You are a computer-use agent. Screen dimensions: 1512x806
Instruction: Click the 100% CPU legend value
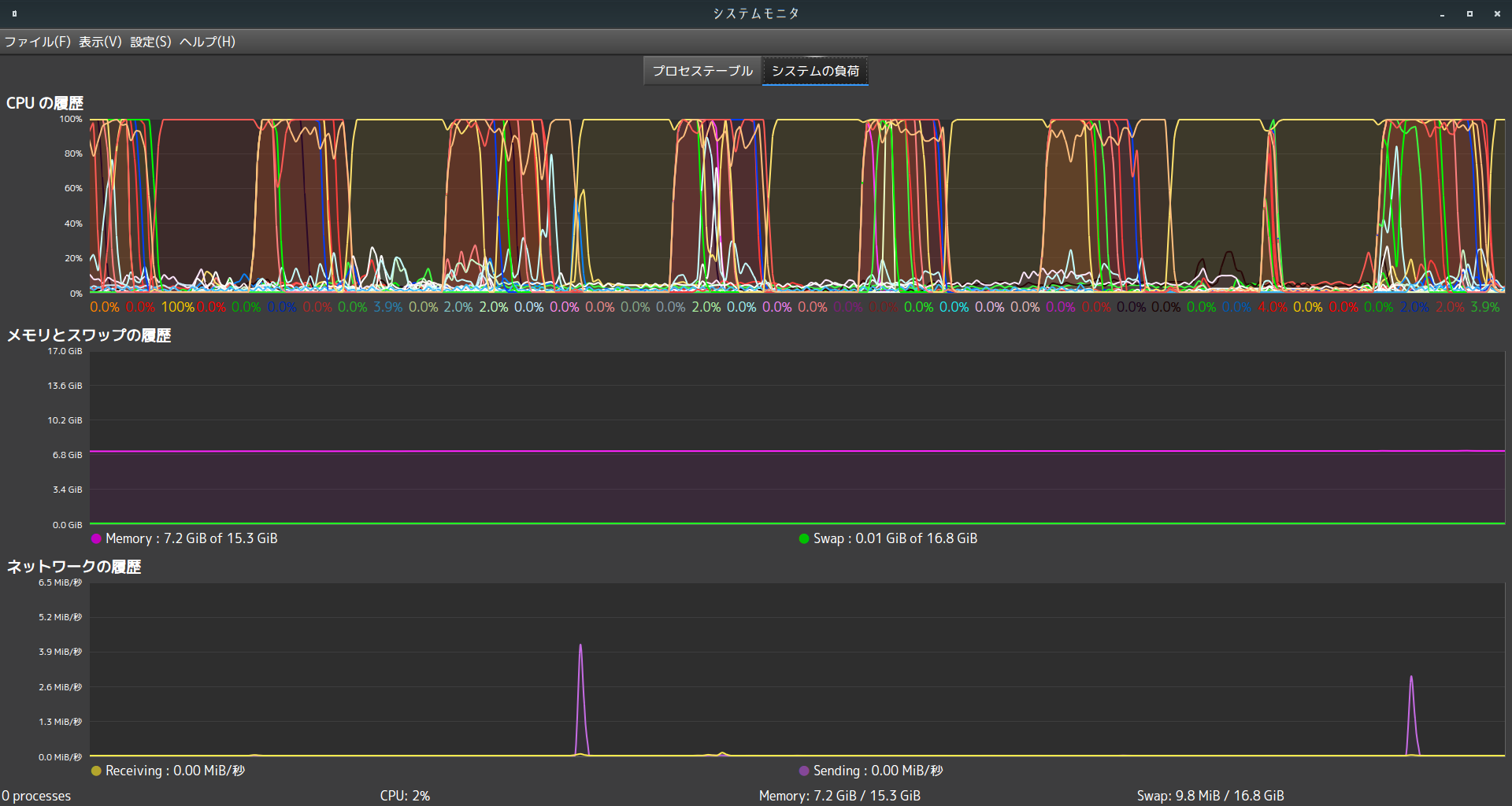(177, 307)
